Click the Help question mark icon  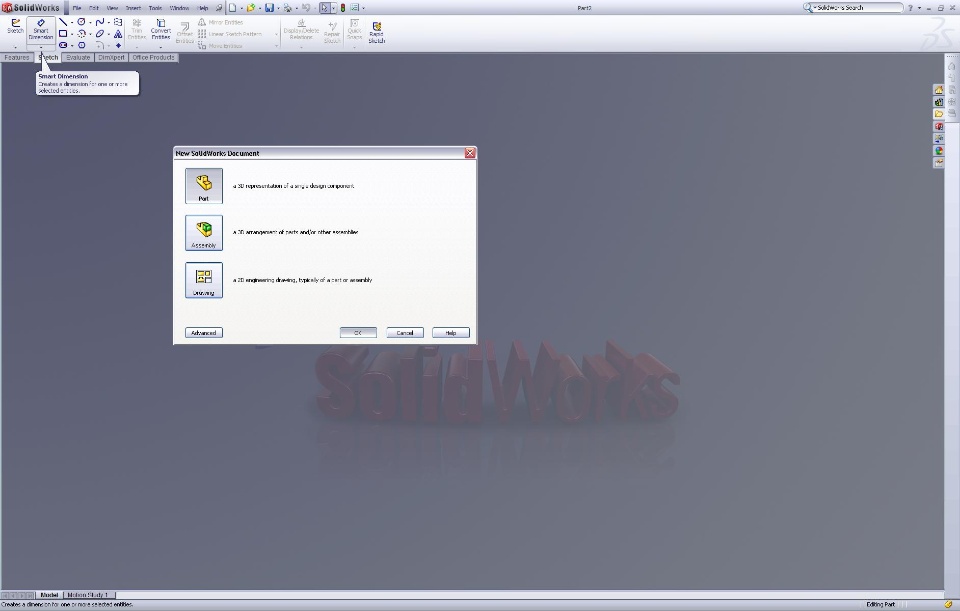(910, 8)
